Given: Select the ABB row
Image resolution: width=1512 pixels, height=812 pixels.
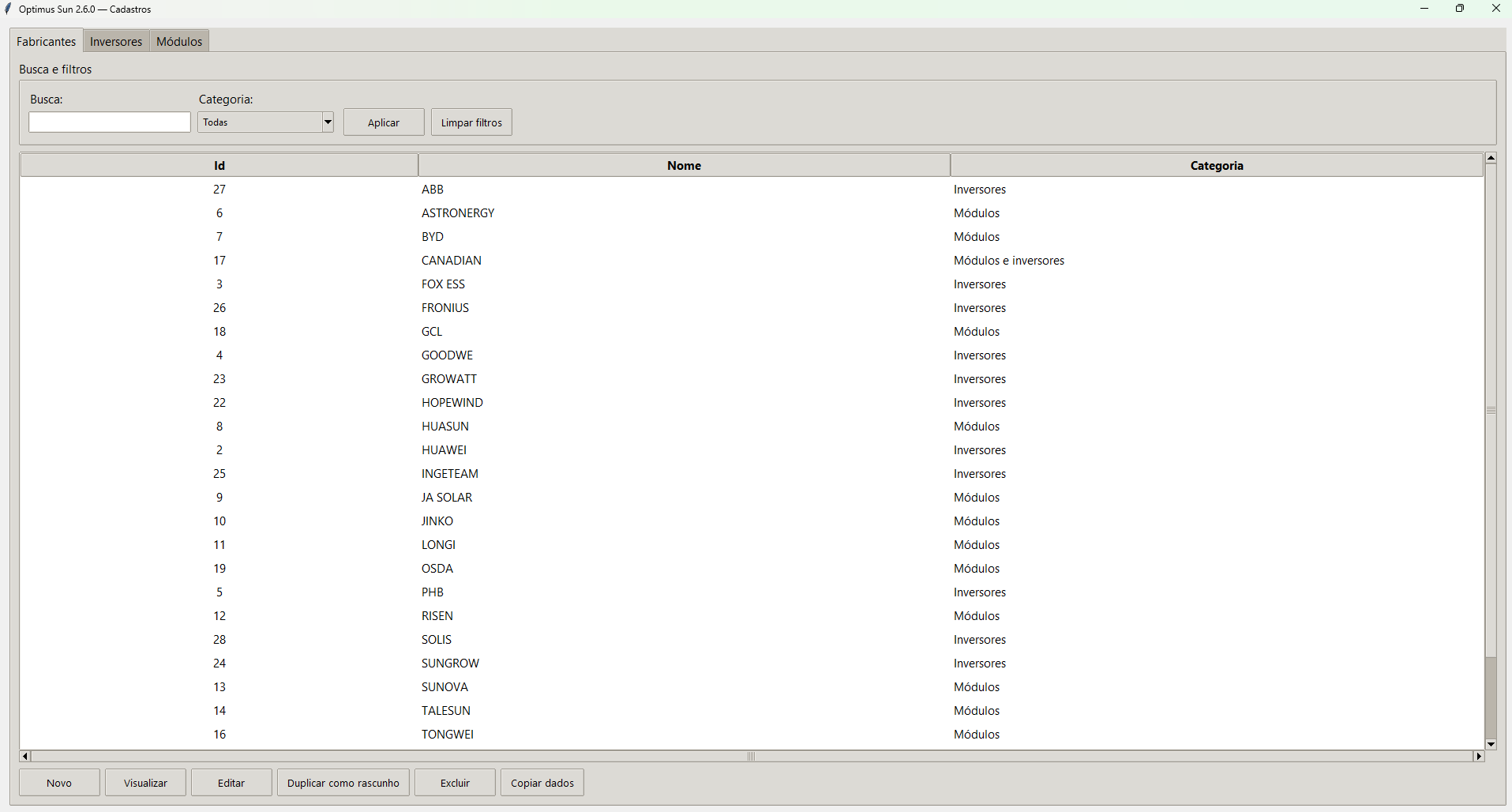Looking at the screenshot, I should (752, 190).
